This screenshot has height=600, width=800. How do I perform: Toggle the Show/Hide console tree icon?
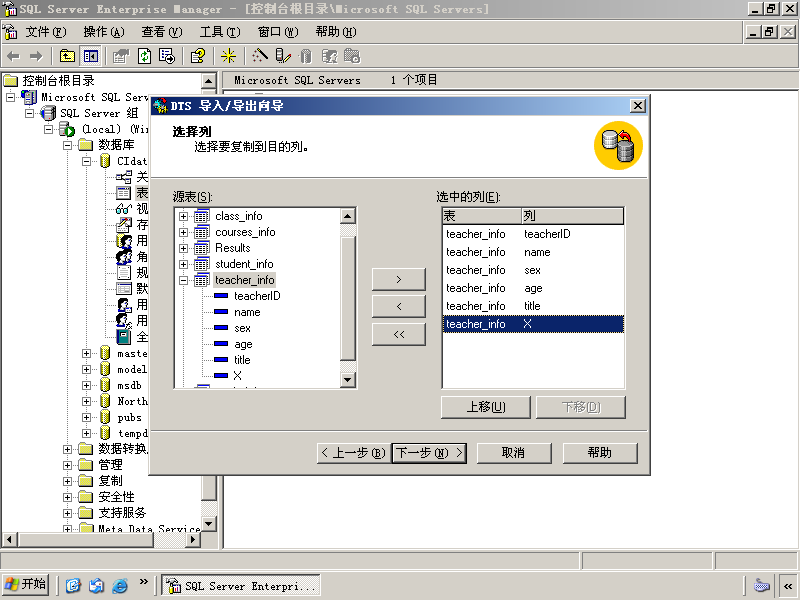tap(91, 56)
